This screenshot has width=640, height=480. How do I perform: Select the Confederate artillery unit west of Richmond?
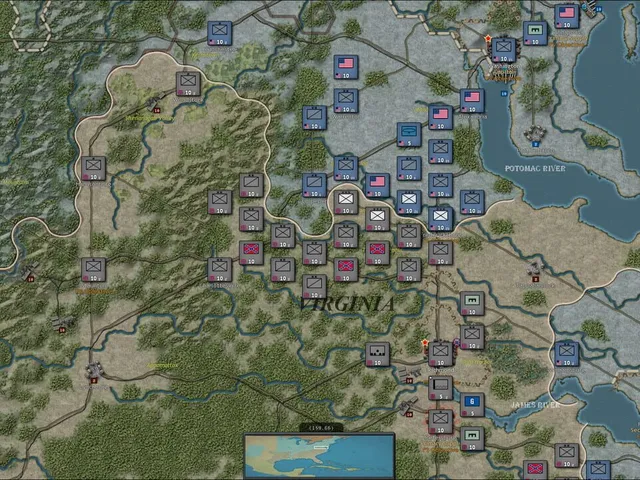[377, 354]
